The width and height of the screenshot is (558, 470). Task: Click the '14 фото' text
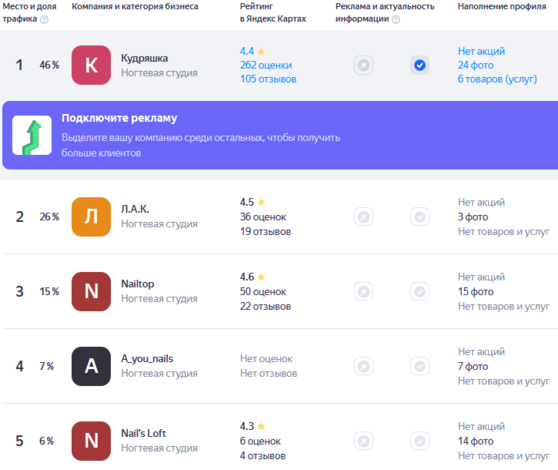tap(475, 441)
